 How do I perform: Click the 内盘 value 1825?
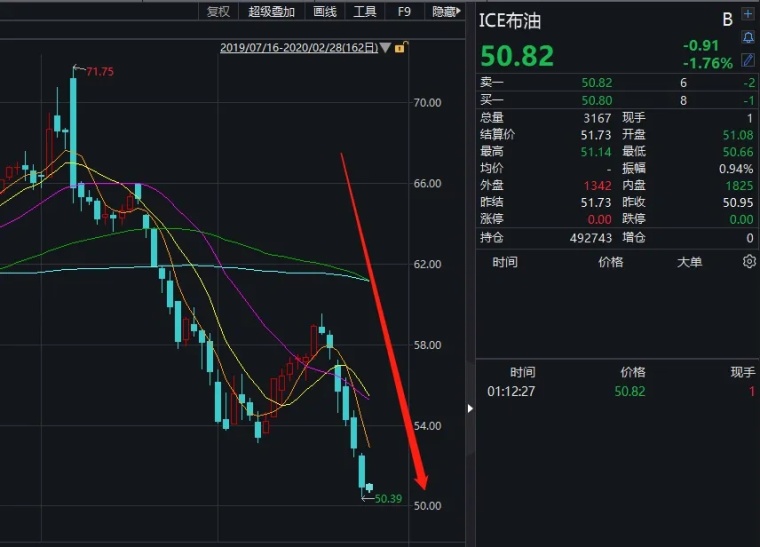(739, 186)
